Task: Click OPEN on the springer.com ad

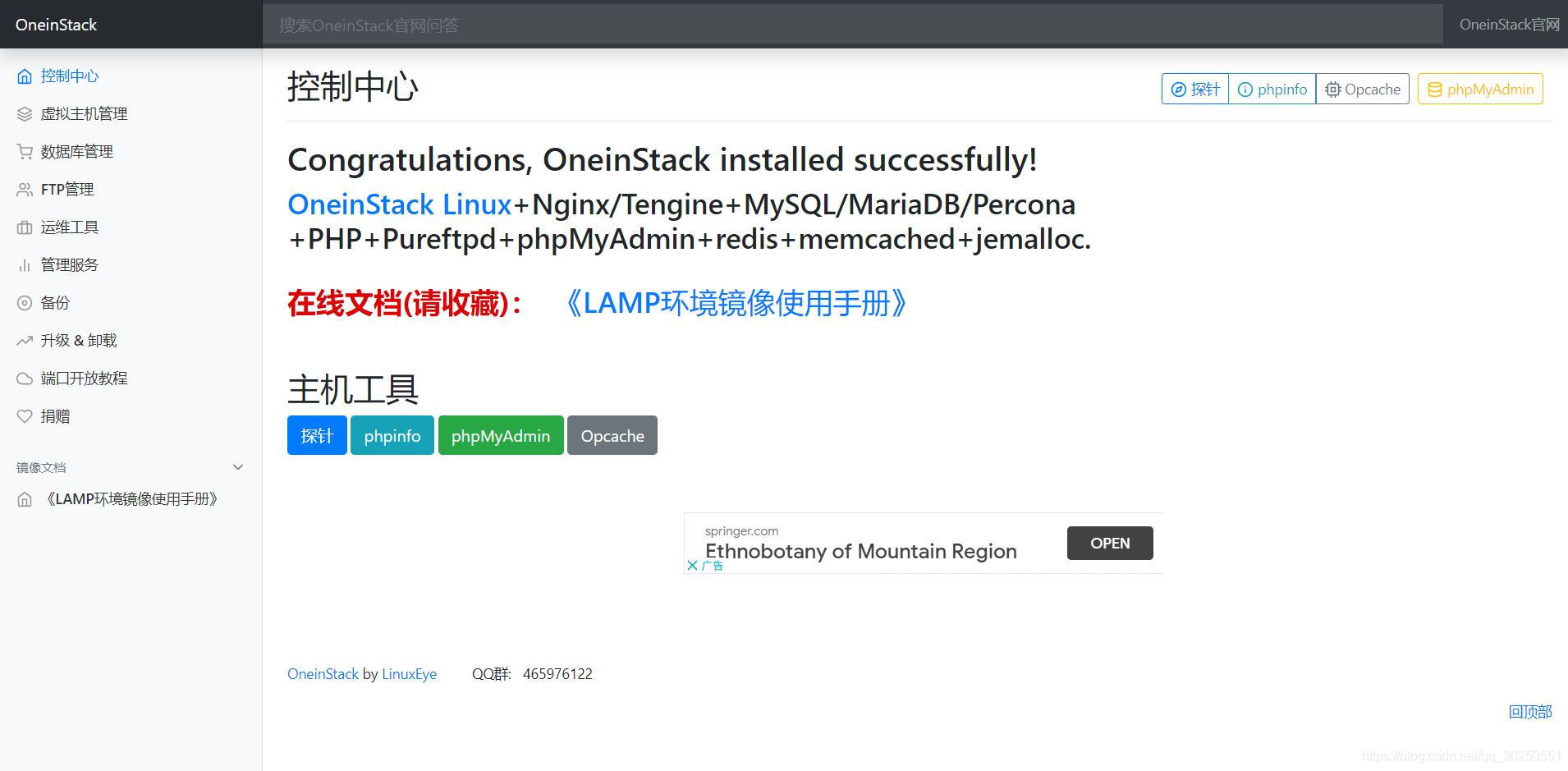Action: (1110, 543)
